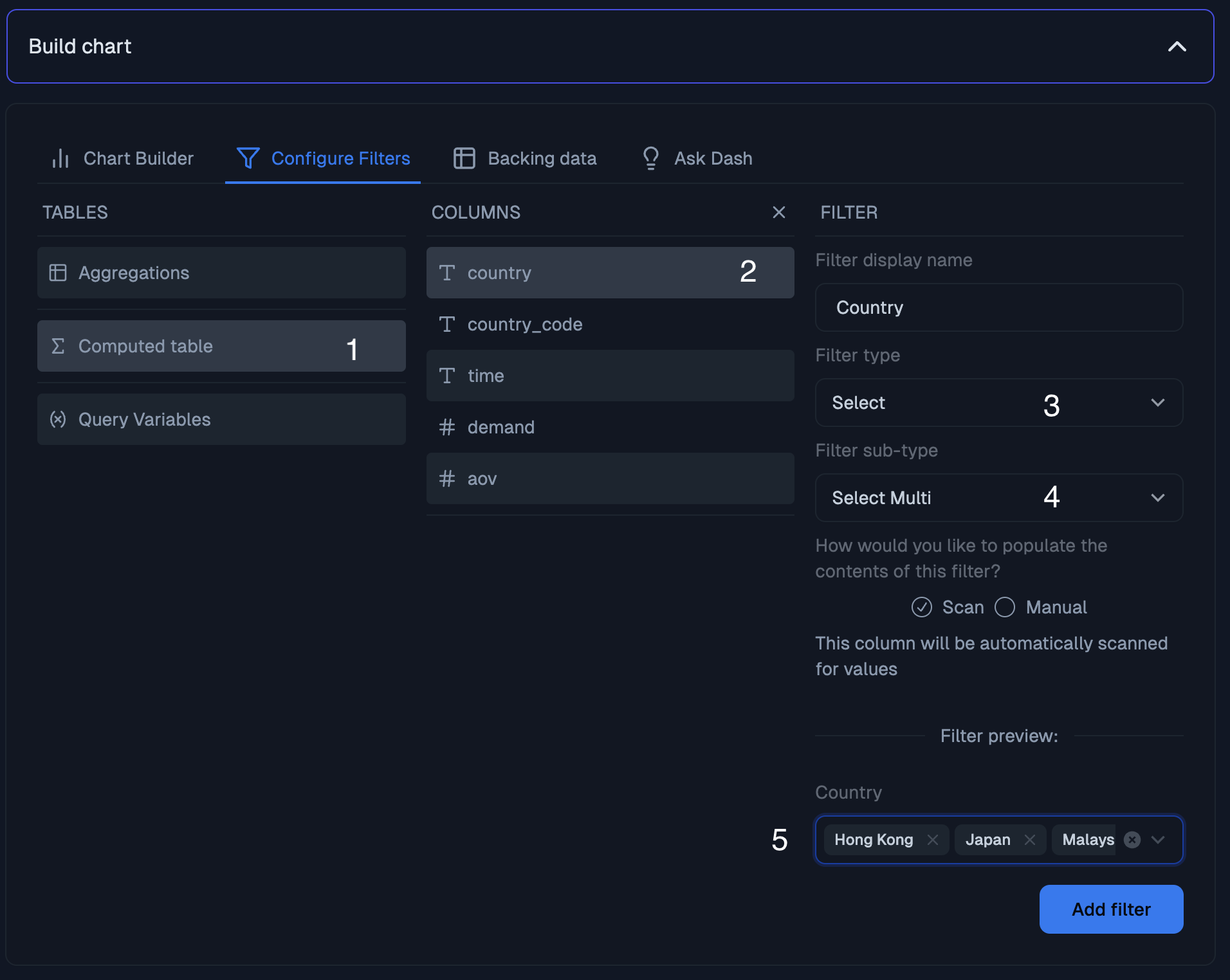The height and width of the screenshot is (980, 1230).
Task: Click the sigma icon on Computed table
Action: pyautogui.click(x=58, y=346)
